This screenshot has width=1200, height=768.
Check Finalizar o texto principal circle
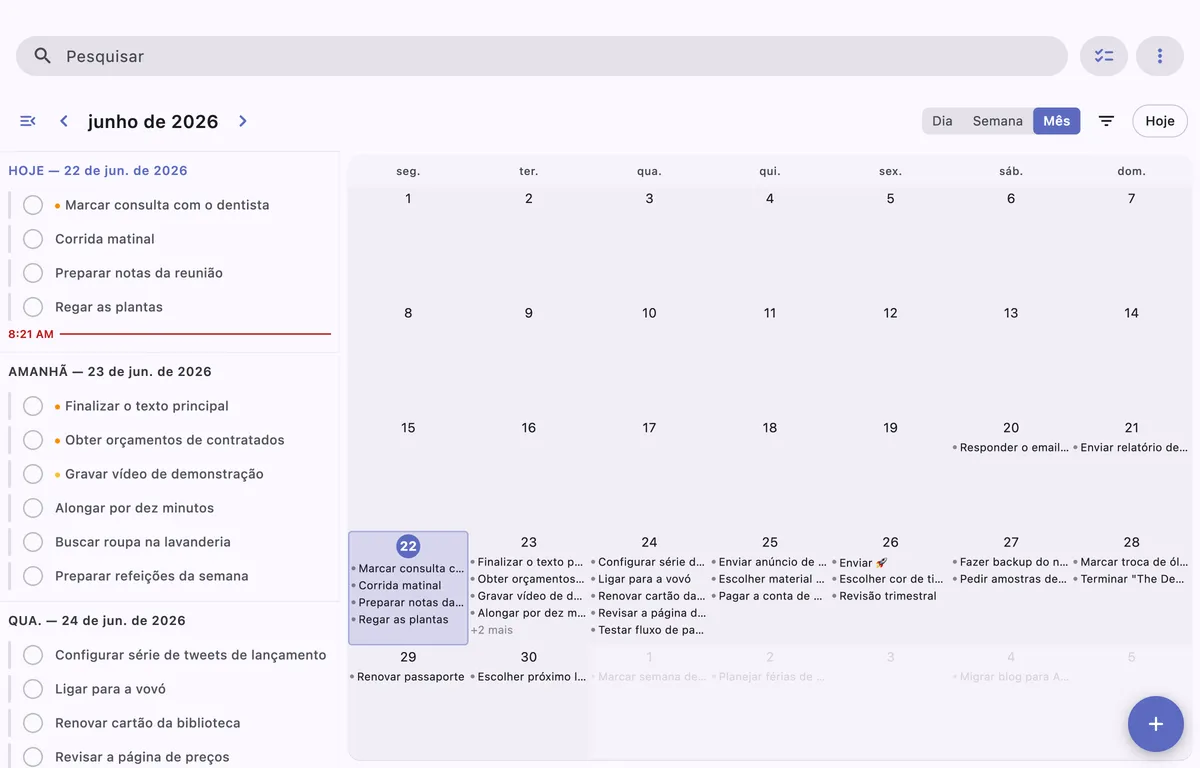coord(33,406)
